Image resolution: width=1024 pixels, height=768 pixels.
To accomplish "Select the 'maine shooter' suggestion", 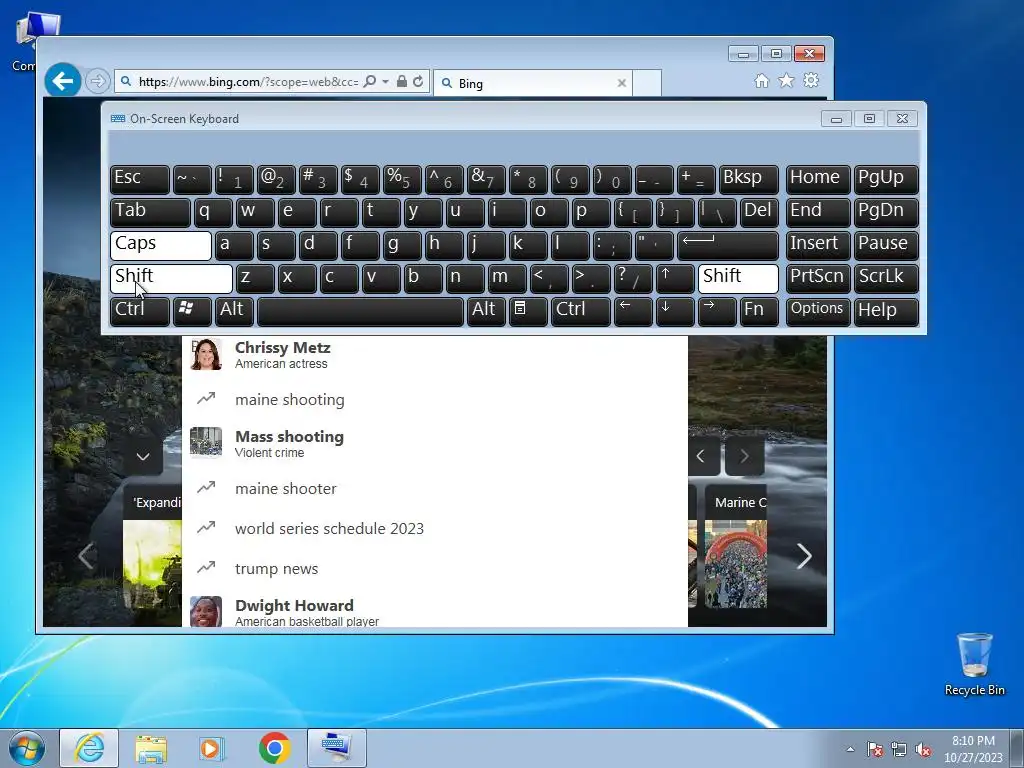I will [x=435, y=488].
